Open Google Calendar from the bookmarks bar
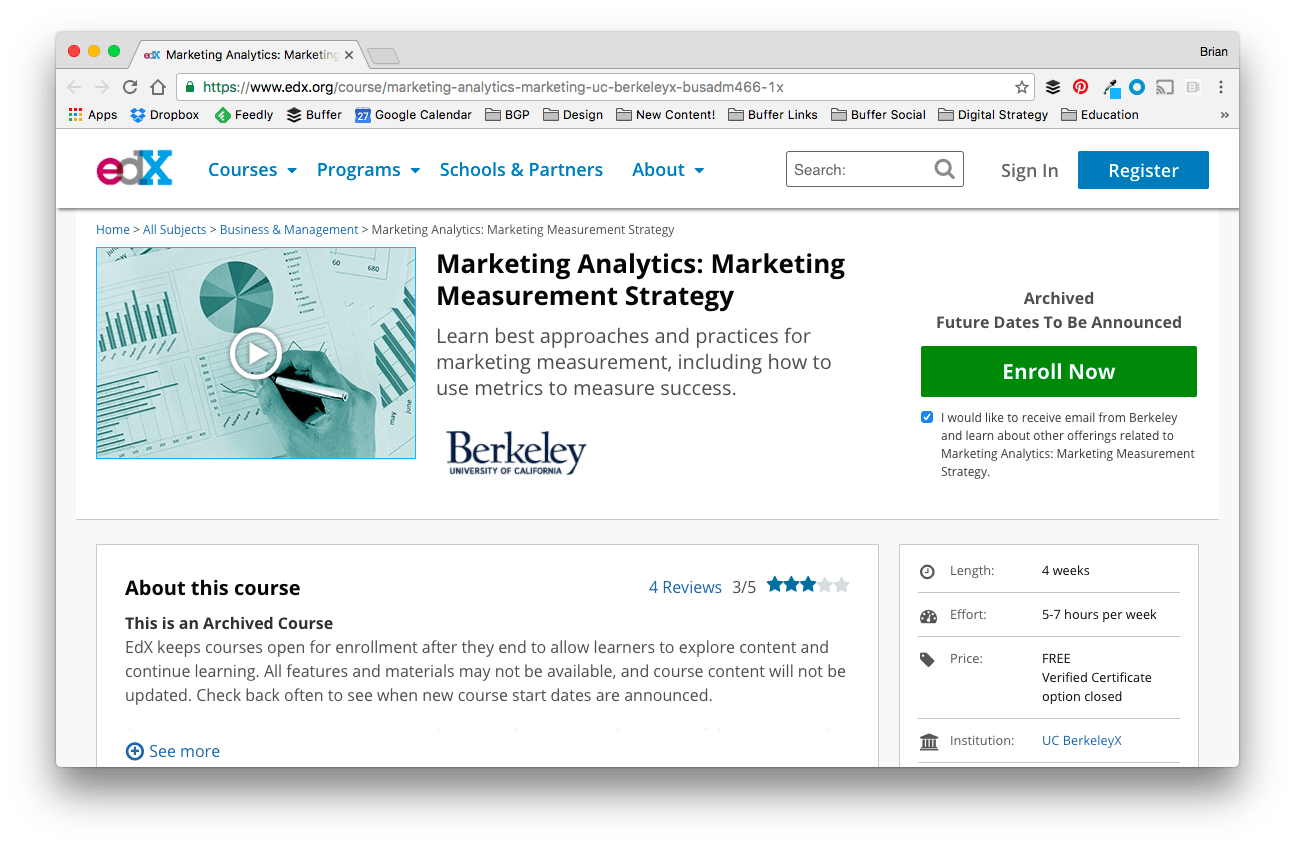The width and height of the screenshot is (1295, 847). tap(413, 114)
